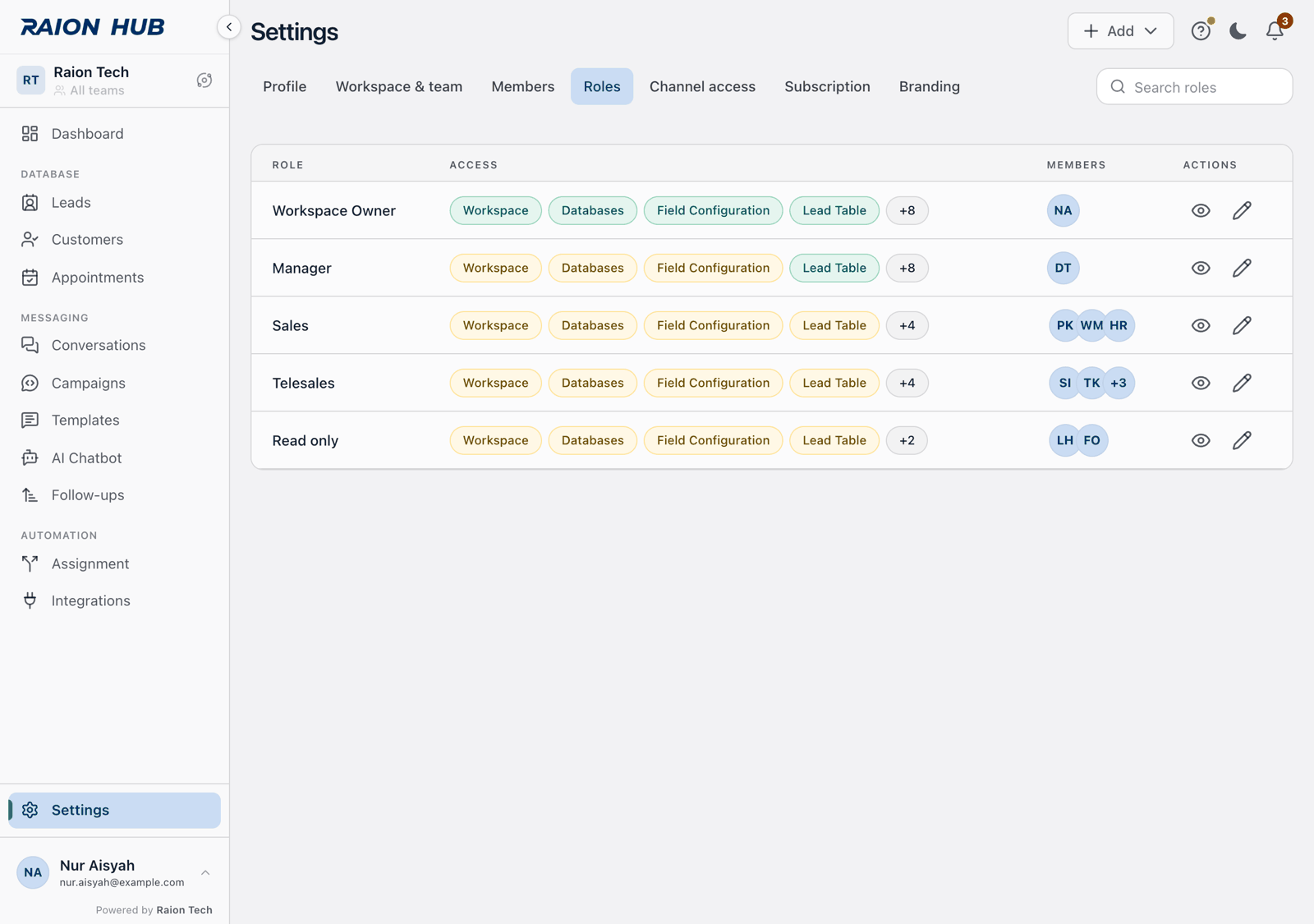1314x924 pixels.
Task: Click the NA member avatar in Workspace Owner row
Action: tap(1063, 211)
